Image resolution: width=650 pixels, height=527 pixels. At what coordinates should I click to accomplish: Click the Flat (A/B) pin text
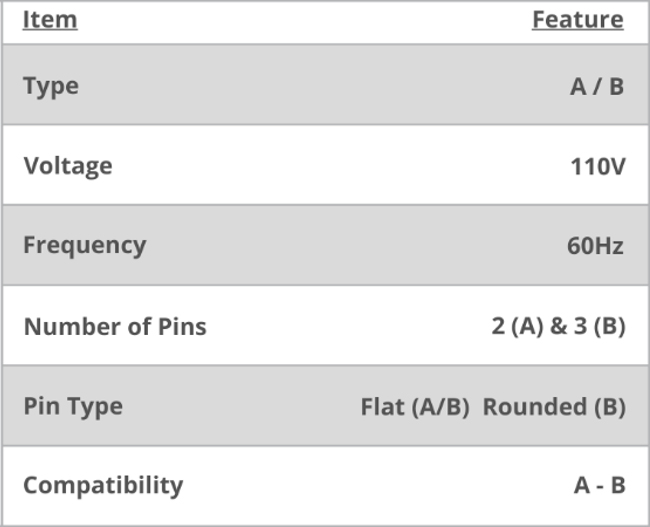coord(415,407)
